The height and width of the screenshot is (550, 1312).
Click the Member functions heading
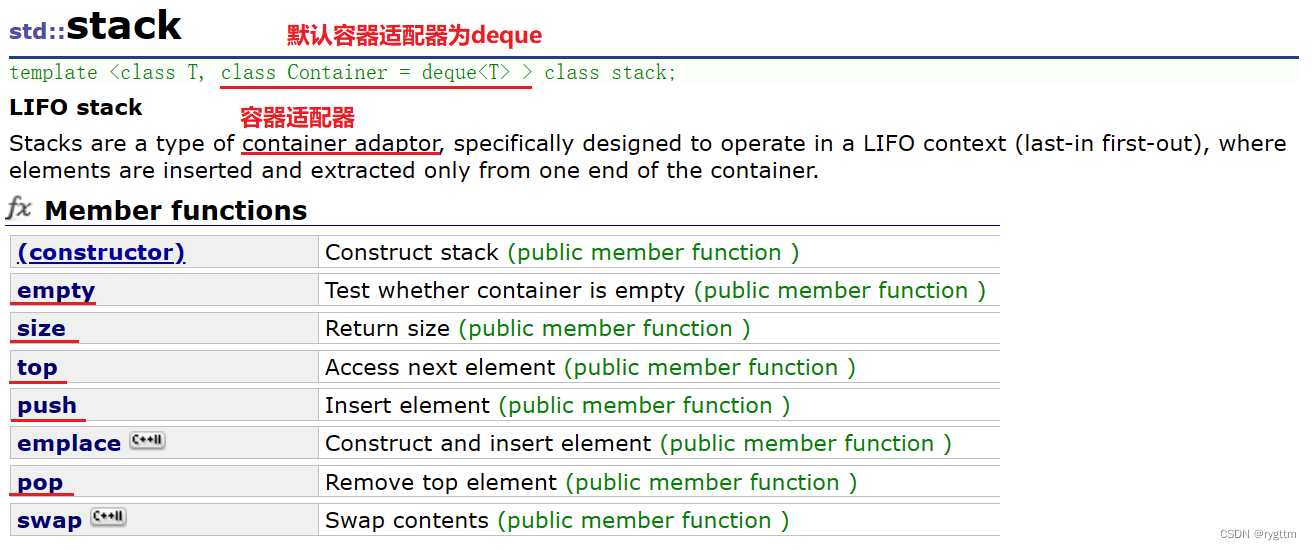[x=176, y=211]
